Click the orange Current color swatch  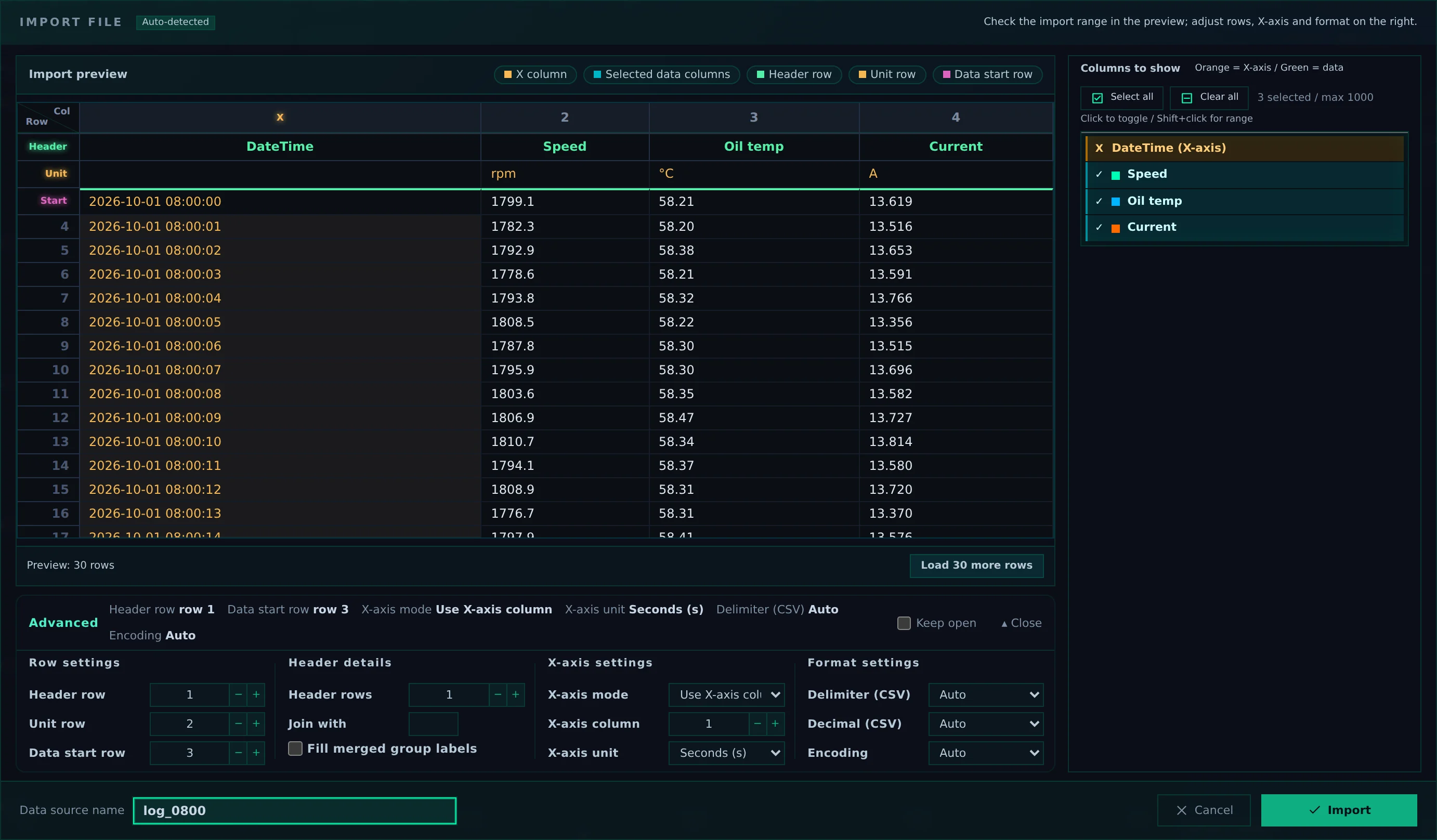(x=1115, y=228)
